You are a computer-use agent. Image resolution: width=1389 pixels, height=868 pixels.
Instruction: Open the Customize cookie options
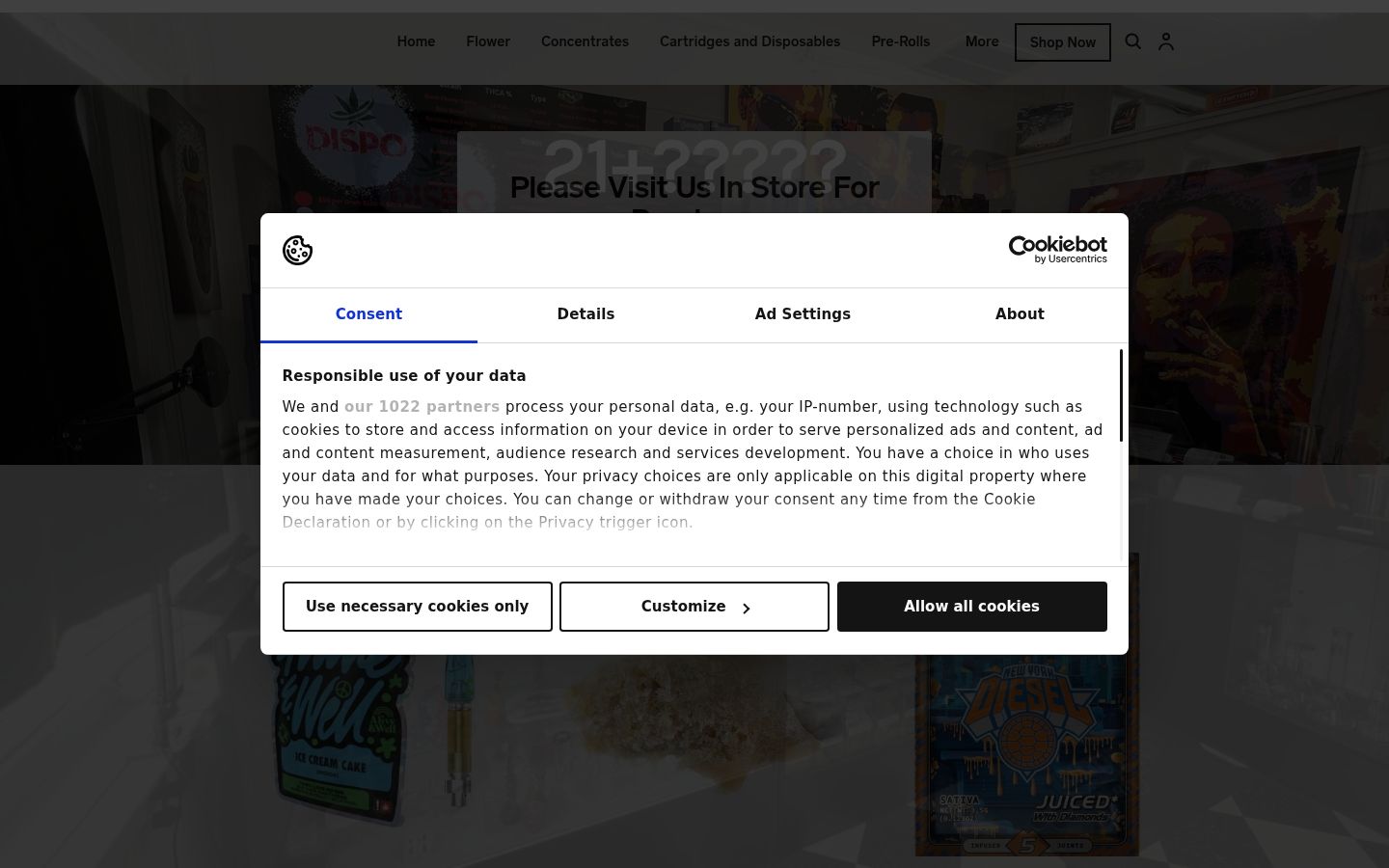point(694,607)
